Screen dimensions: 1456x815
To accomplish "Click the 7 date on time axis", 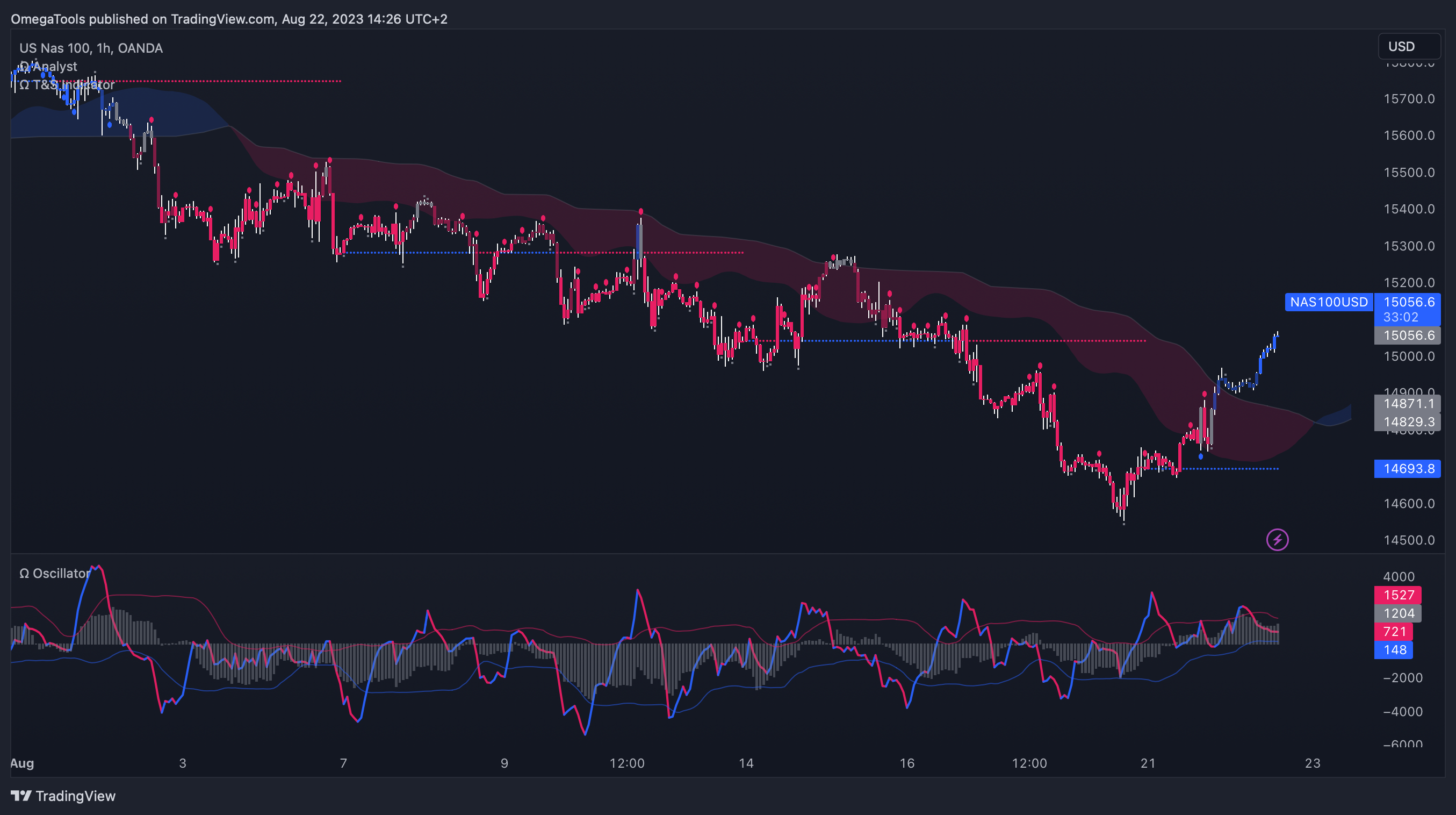I will pos(343,763).
